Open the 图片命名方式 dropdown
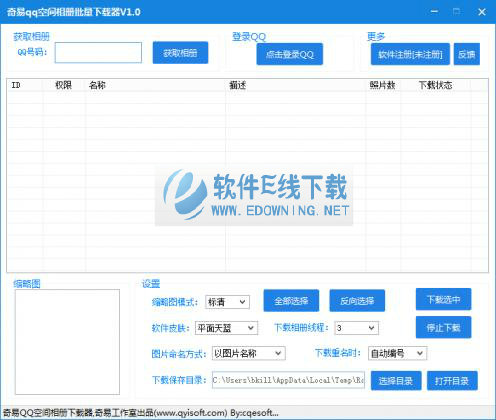 [249, 353]
